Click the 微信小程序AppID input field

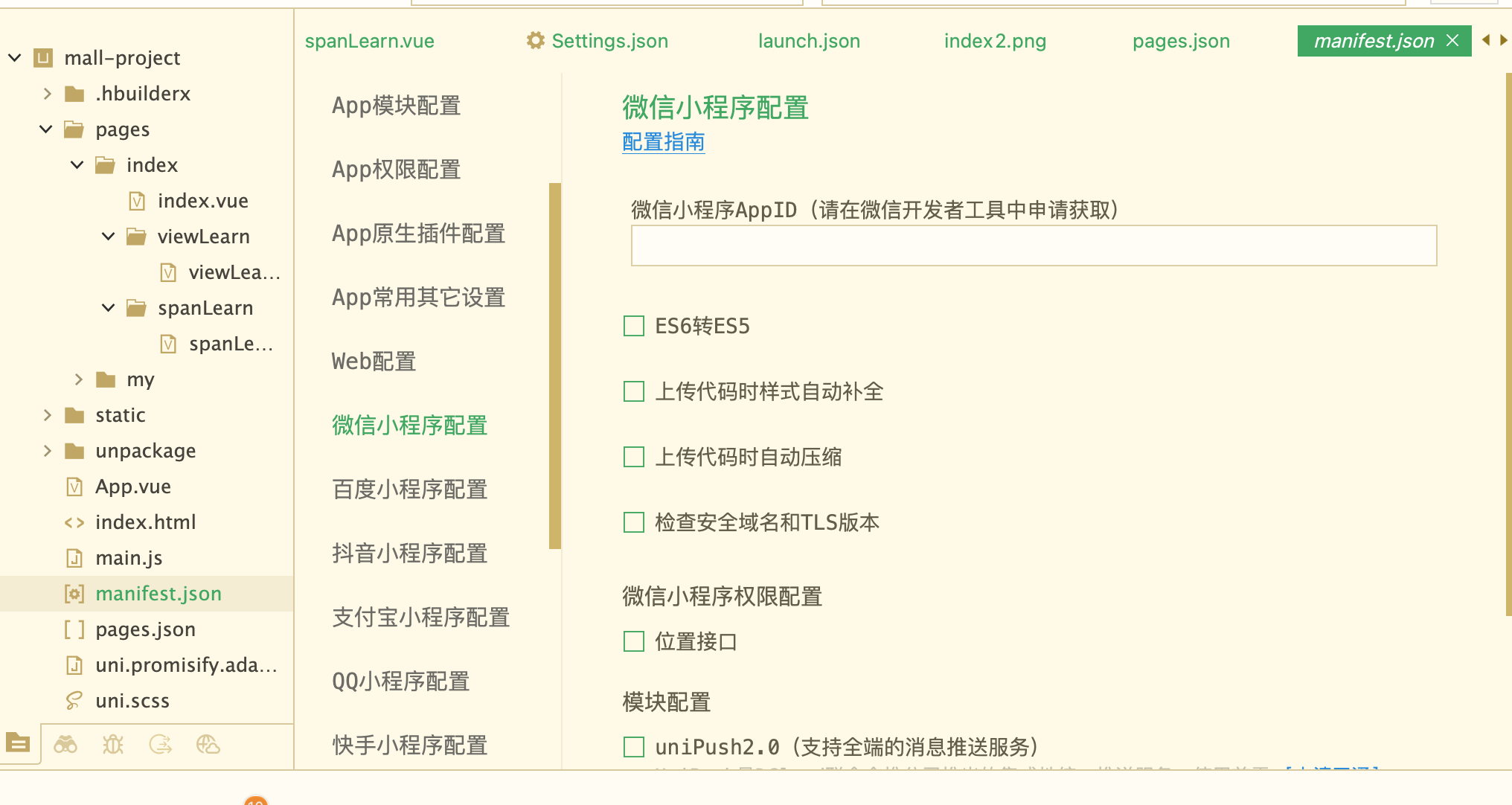(1034, 246)
